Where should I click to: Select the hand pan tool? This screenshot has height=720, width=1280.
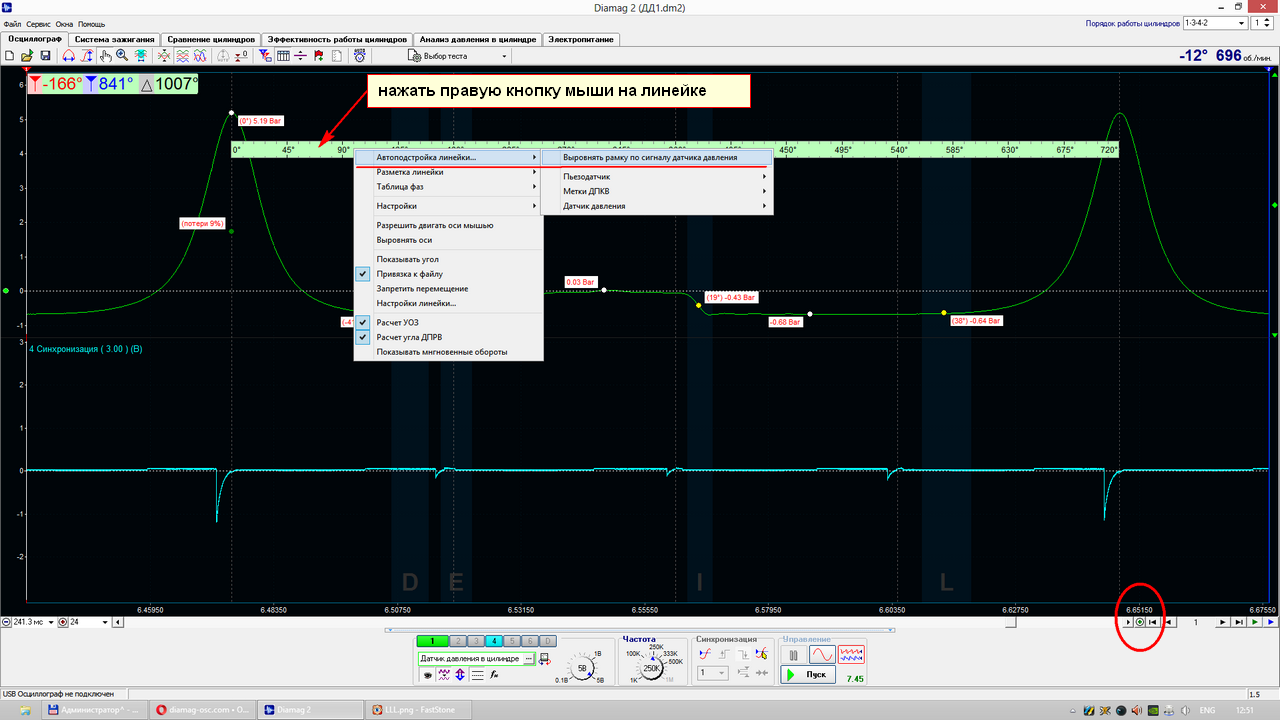(106, 56)
